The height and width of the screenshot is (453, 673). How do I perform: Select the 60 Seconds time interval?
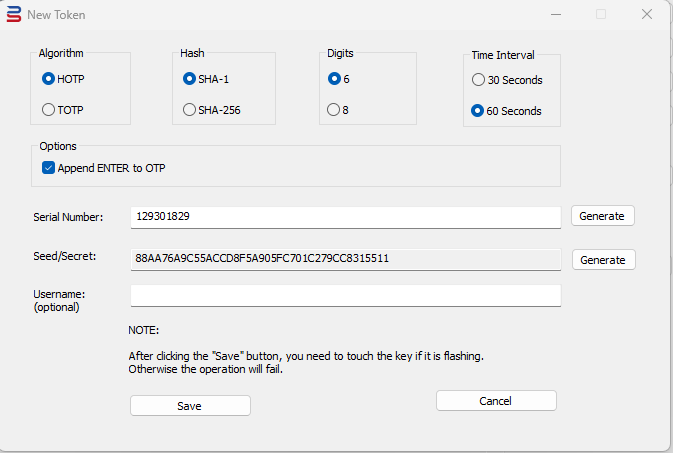pyautogui.click(x=478, y=111)
